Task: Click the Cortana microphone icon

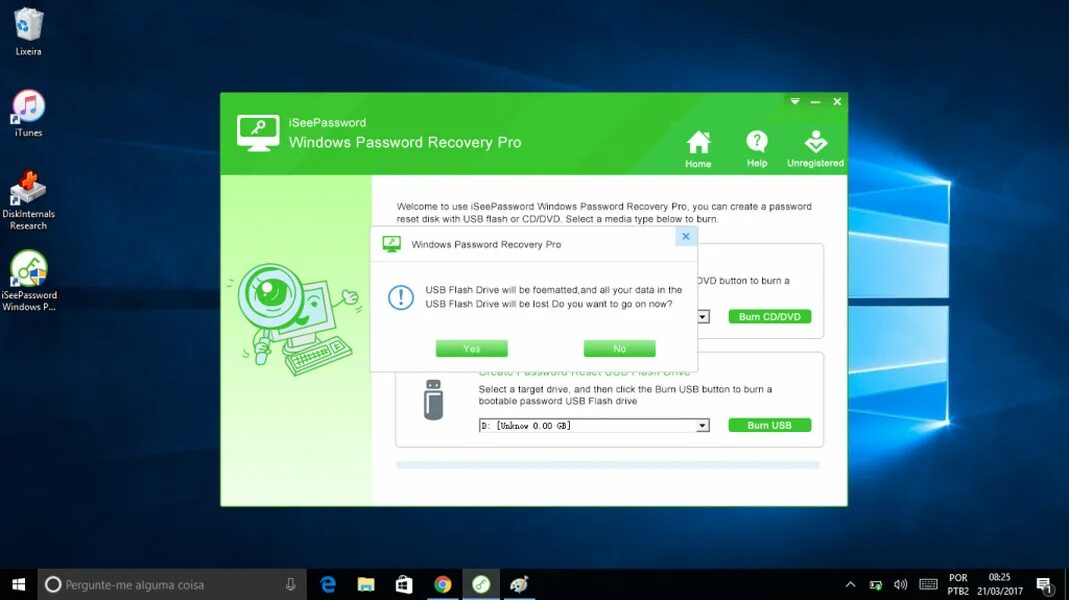Action: click(x=290, y=584)
